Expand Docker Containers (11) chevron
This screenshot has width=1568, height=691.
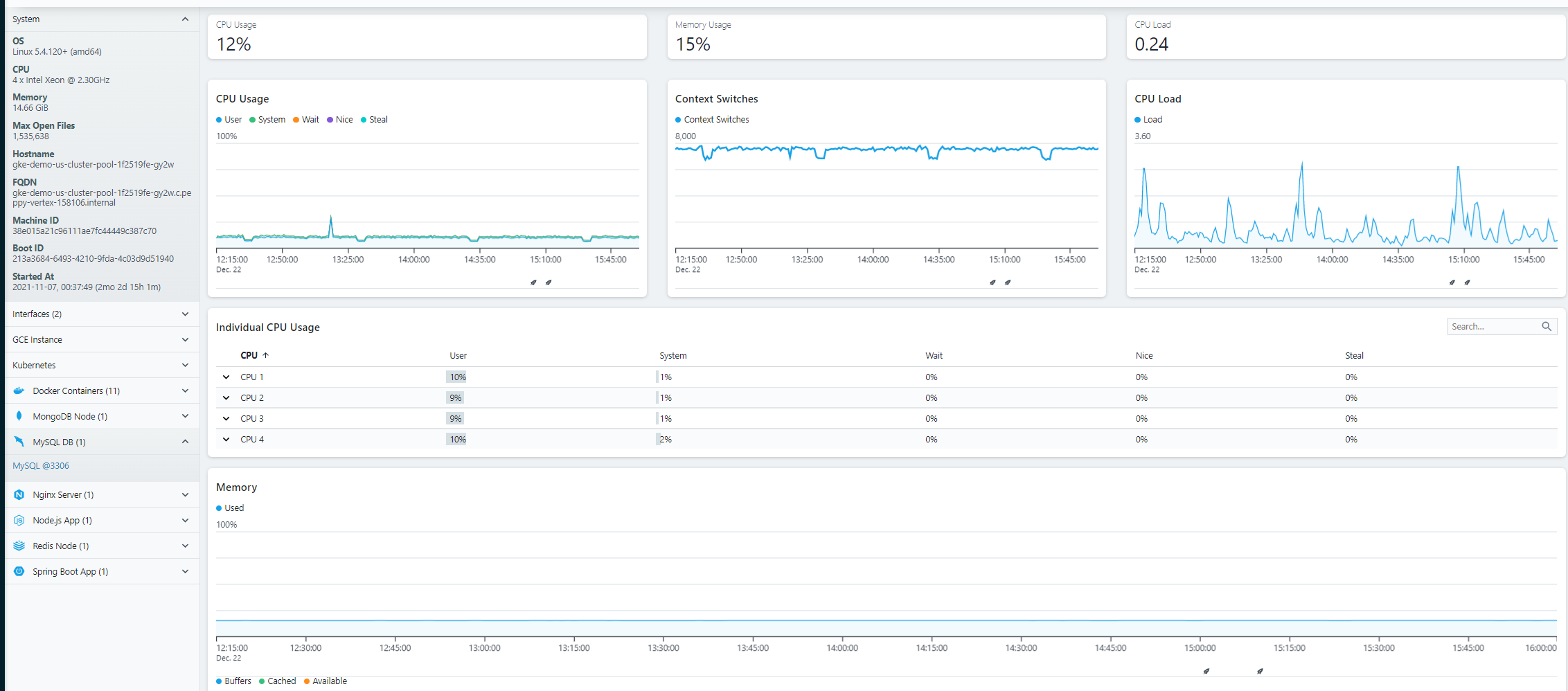tap(185, 391)
